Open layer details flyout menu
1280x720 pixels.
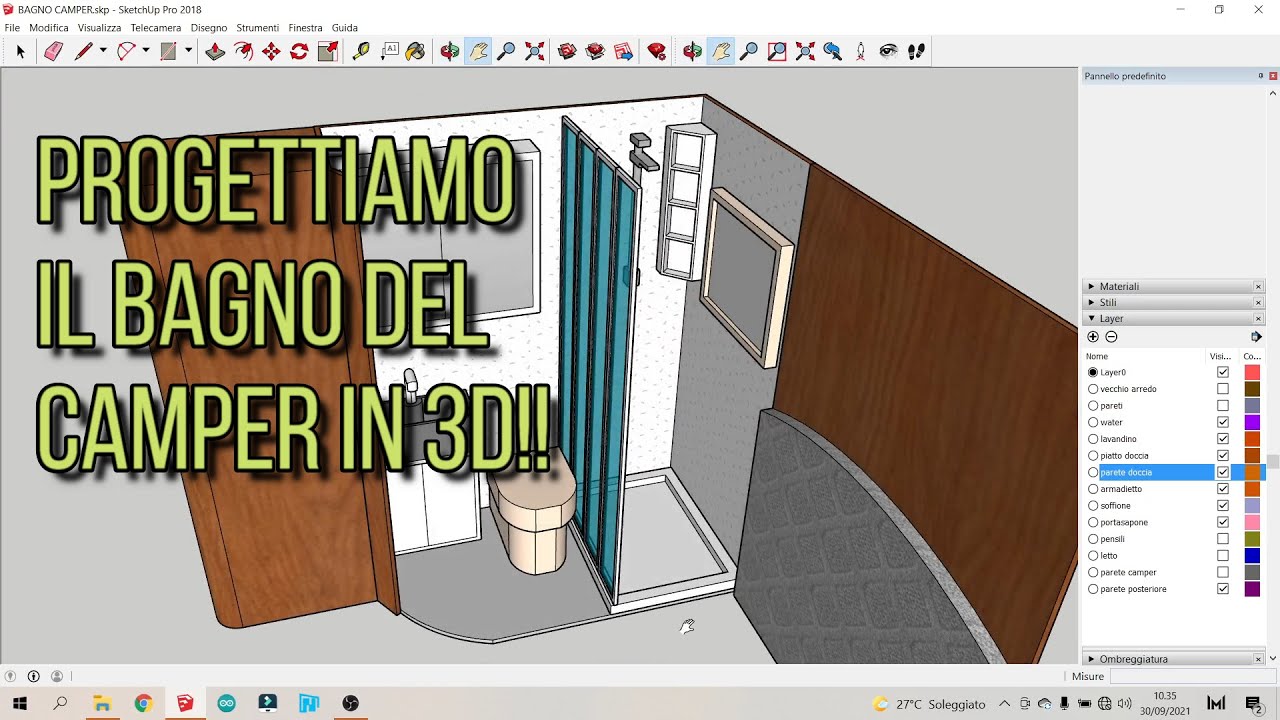1256,337
